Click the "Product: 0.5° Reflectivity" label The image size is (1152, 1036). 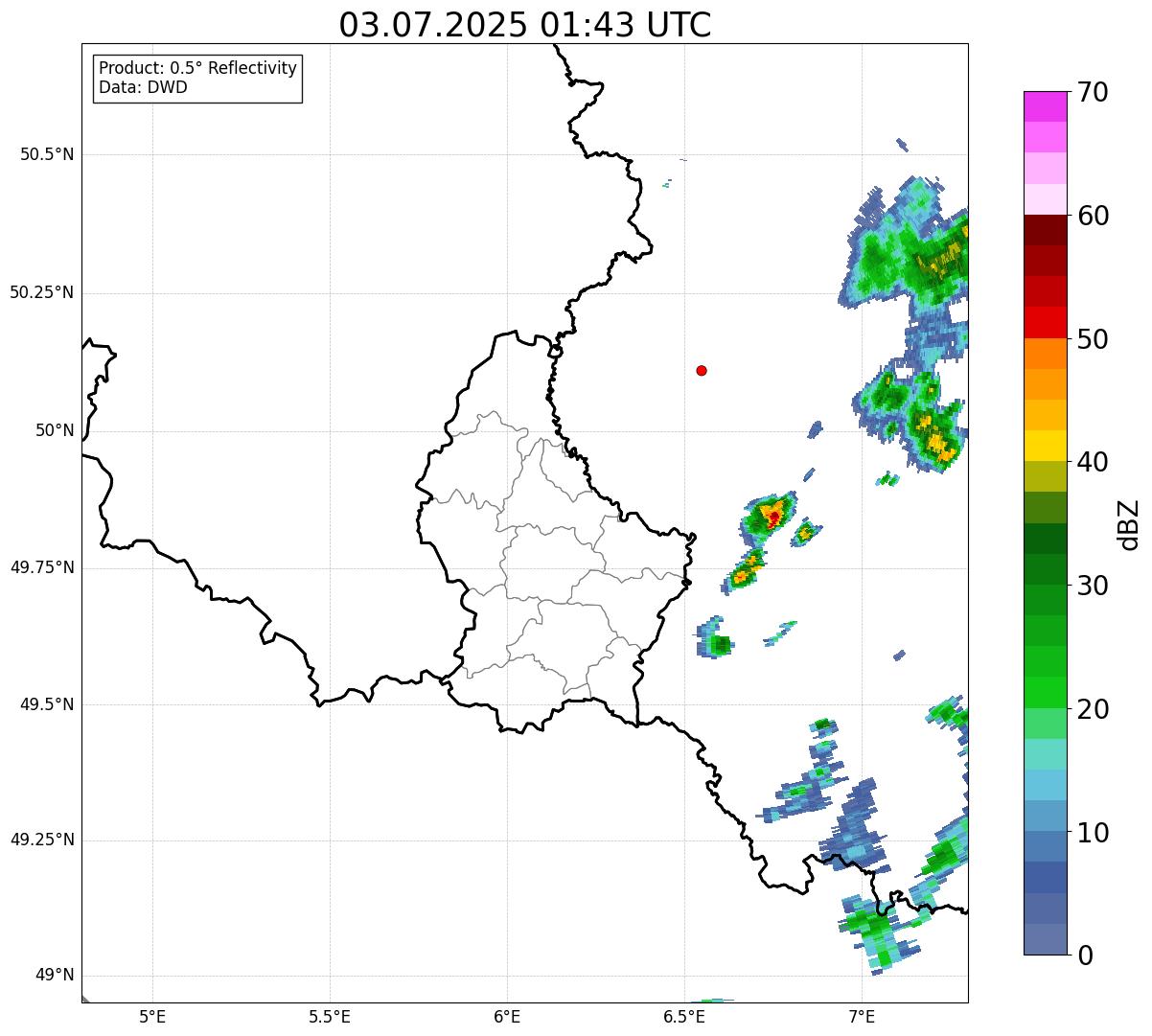198,69
